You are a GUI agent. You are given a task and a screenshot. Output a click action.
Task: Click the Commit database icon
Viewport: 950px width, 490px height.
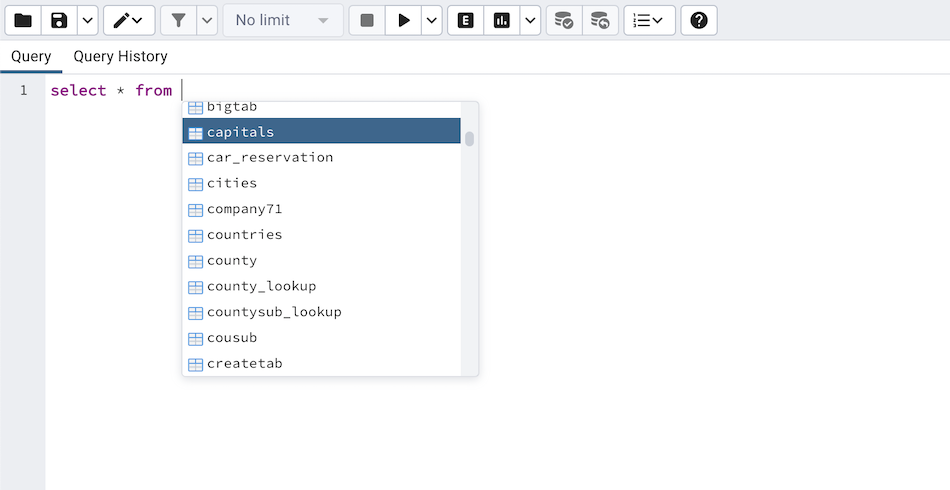[564, 20]
